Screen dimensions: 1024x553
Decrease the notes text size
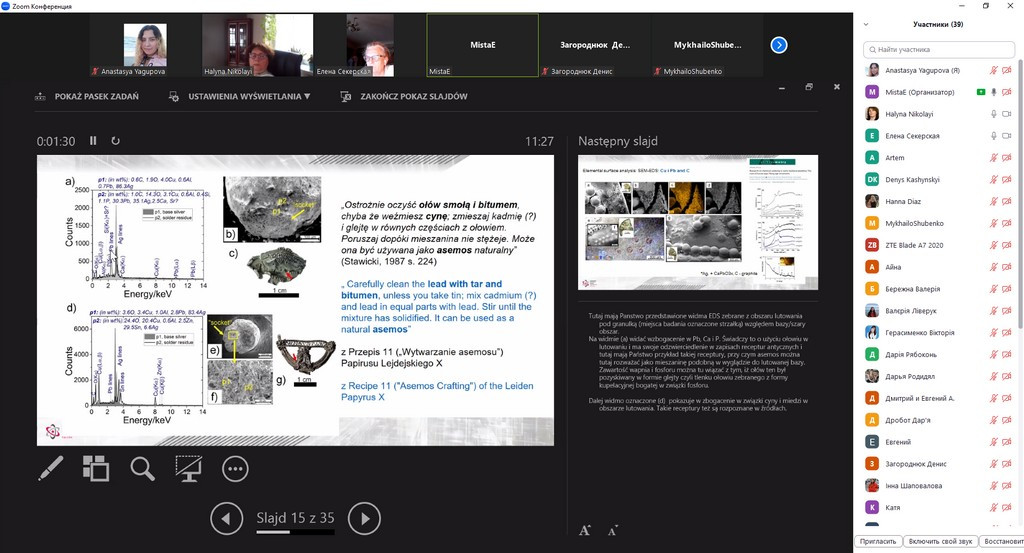[x=611, y=531]
